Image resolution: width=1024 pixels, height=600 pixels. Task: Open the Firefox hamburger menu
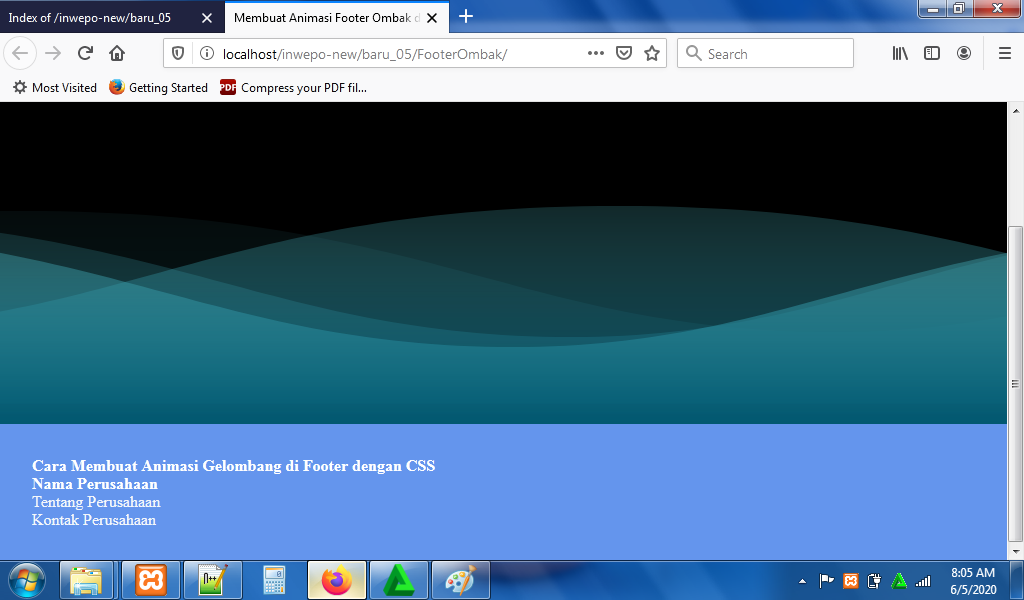click(1005, 54)
